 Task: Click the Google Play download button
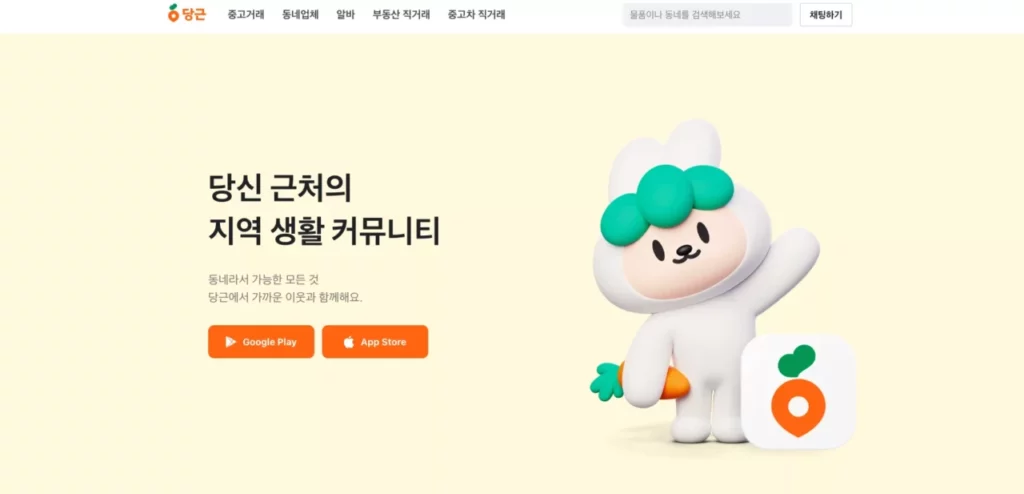pyautogui.click(x=261, y=342)
